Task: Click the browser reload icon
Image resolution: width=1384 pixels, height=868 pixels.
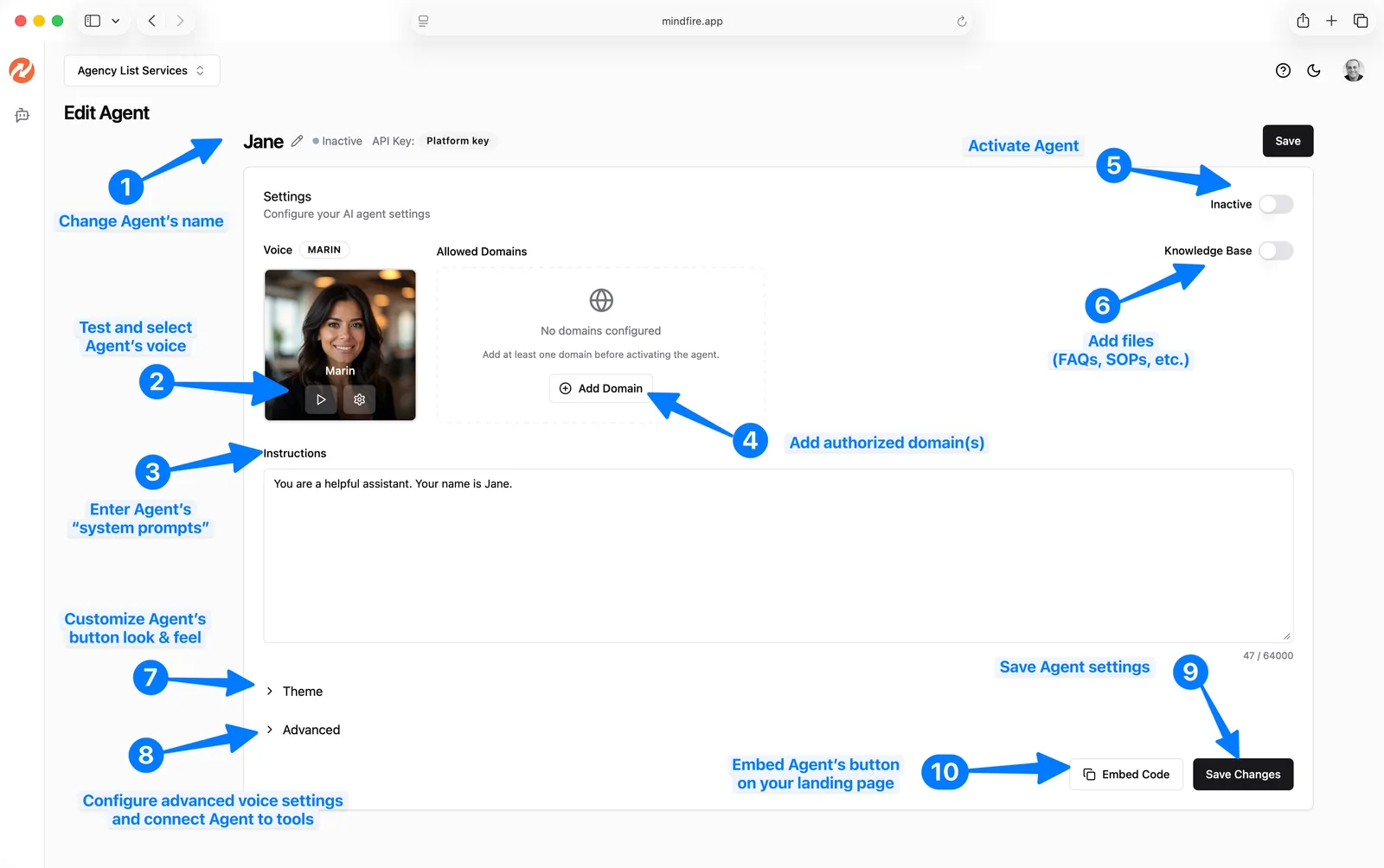Action: pyautogui.click(x=961, y=22)
